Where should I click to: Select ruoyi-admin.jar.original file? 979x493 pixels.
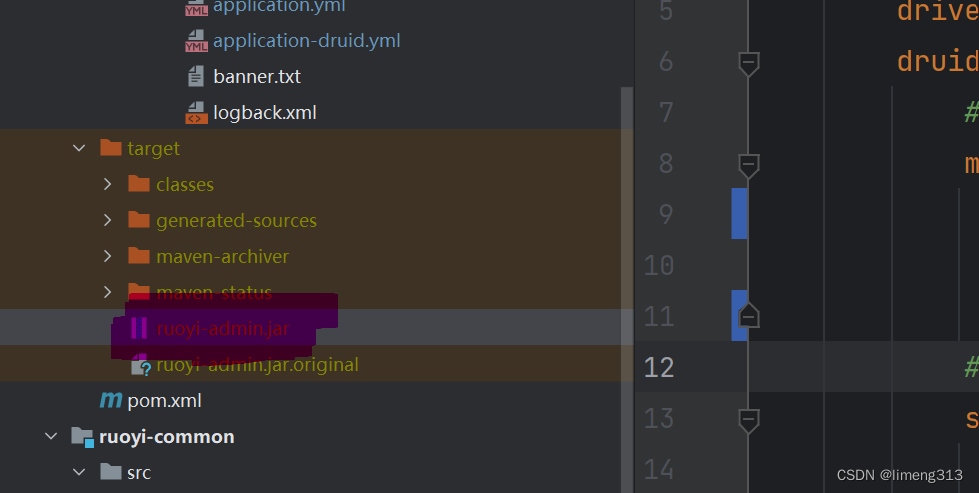click(x=257, y=365)
